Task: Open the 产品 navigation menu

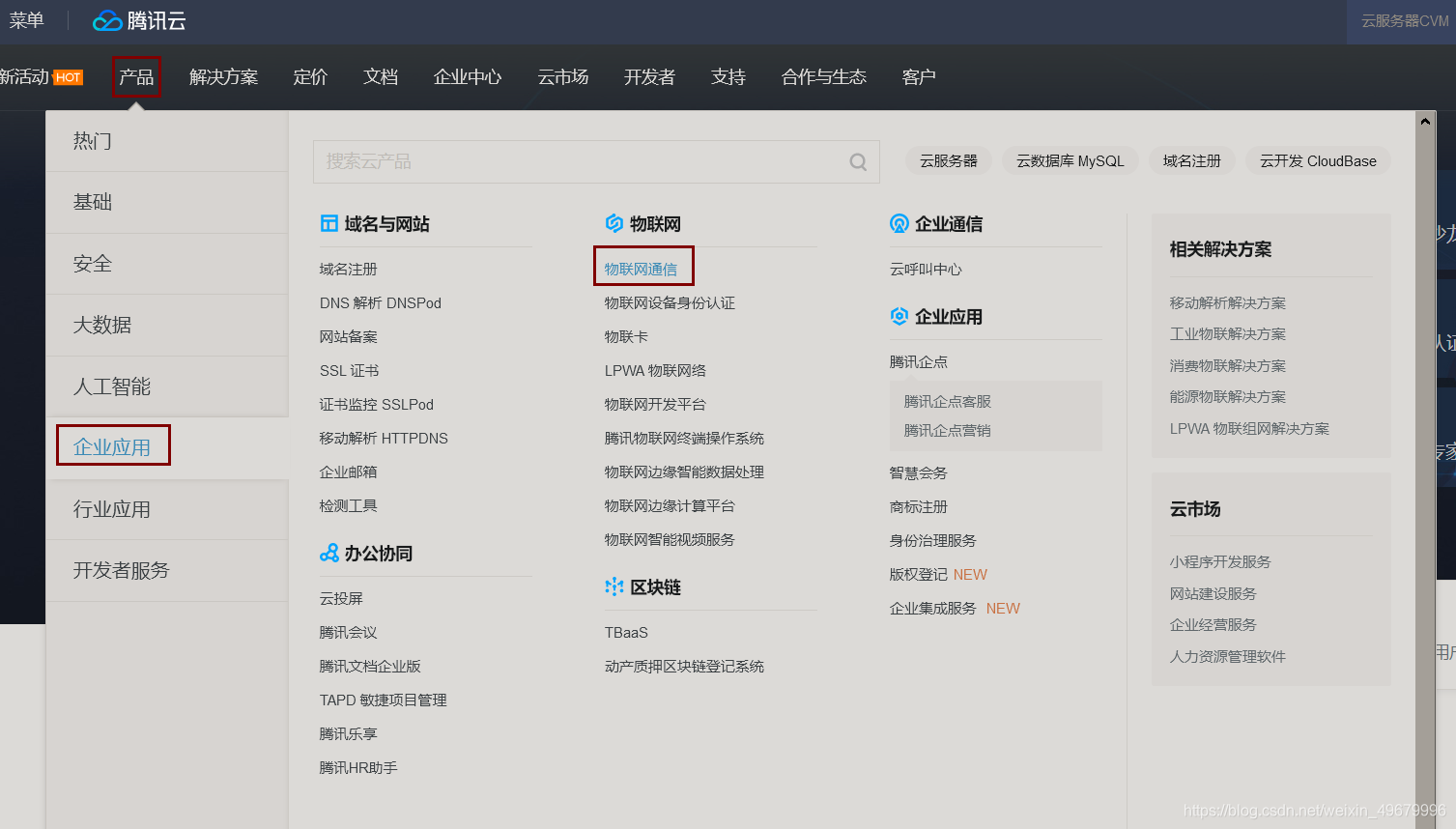Action: point(136,76)
